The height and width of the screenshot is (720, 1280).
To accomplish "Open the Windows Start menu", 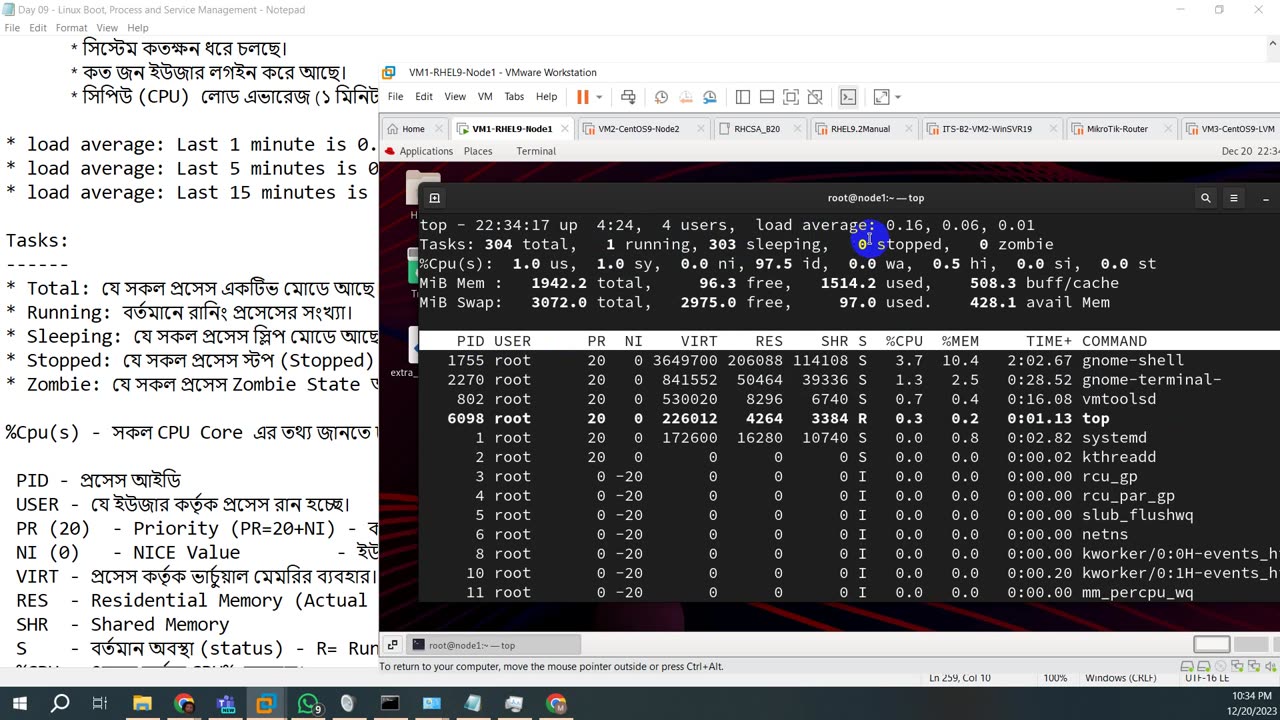I will [19, 704].
